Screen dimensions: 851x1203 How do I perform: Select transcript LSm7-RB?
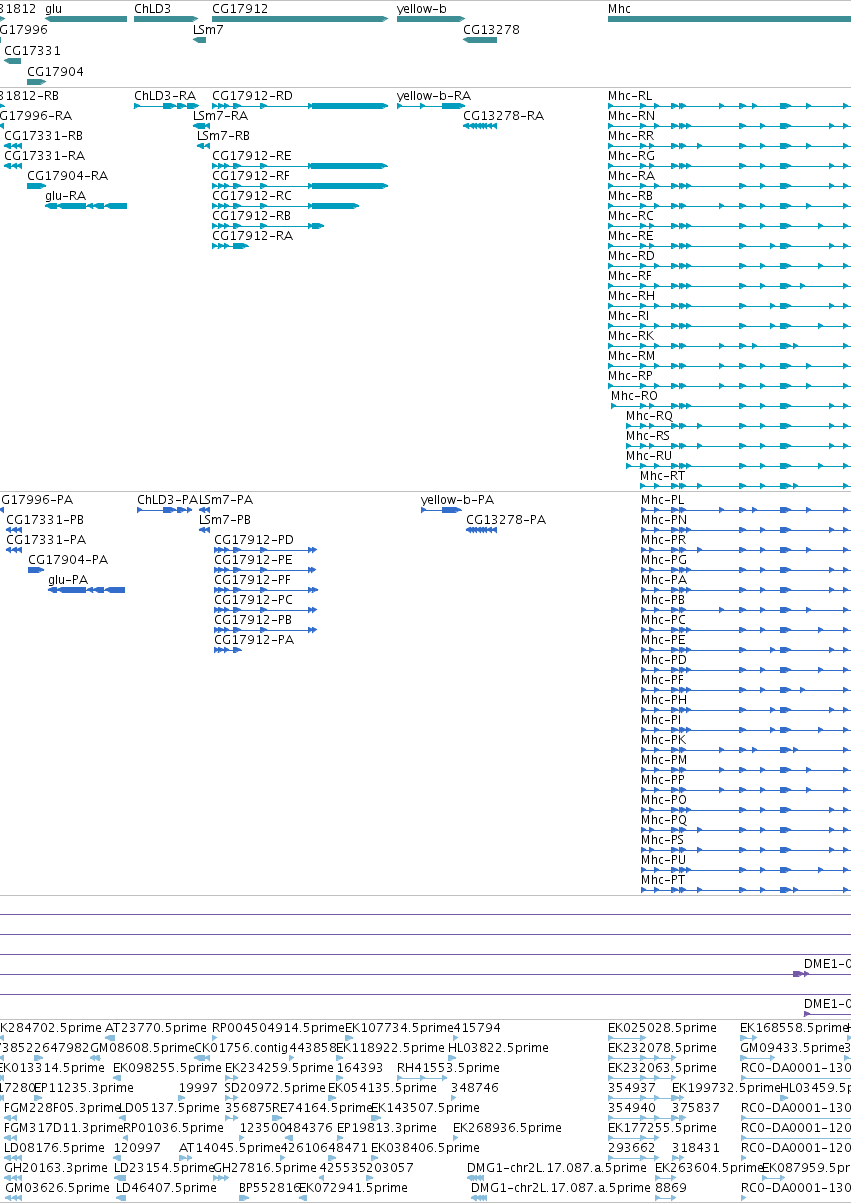[x=223, y=136]
